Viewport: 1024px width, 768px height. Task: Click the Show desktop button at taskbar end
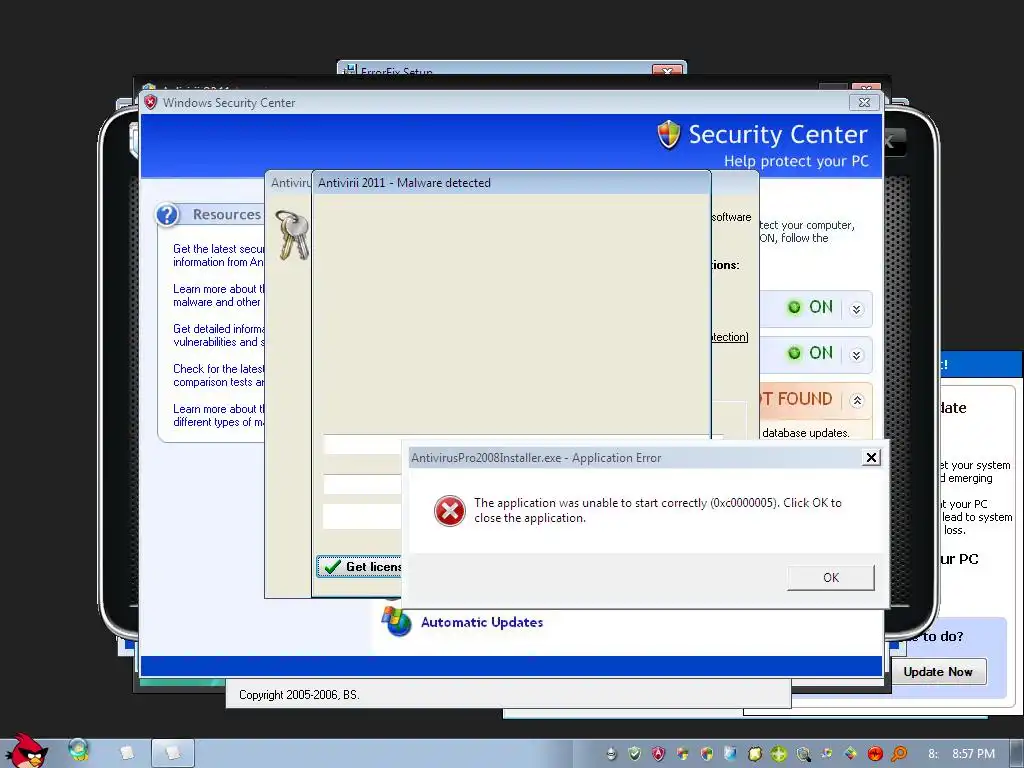coord(1017,753)
